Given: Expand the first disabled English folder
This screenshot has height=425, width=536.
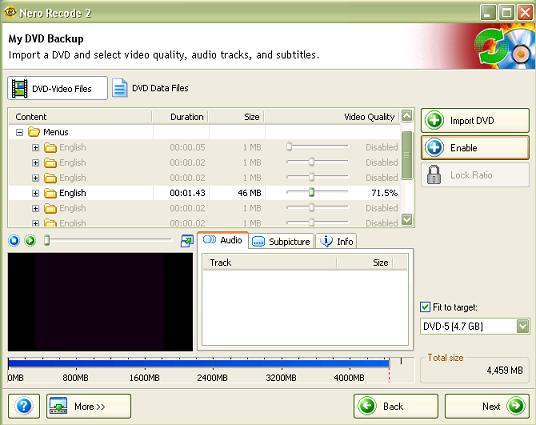Looking at the screenshot, I should (x=35, y=148).
